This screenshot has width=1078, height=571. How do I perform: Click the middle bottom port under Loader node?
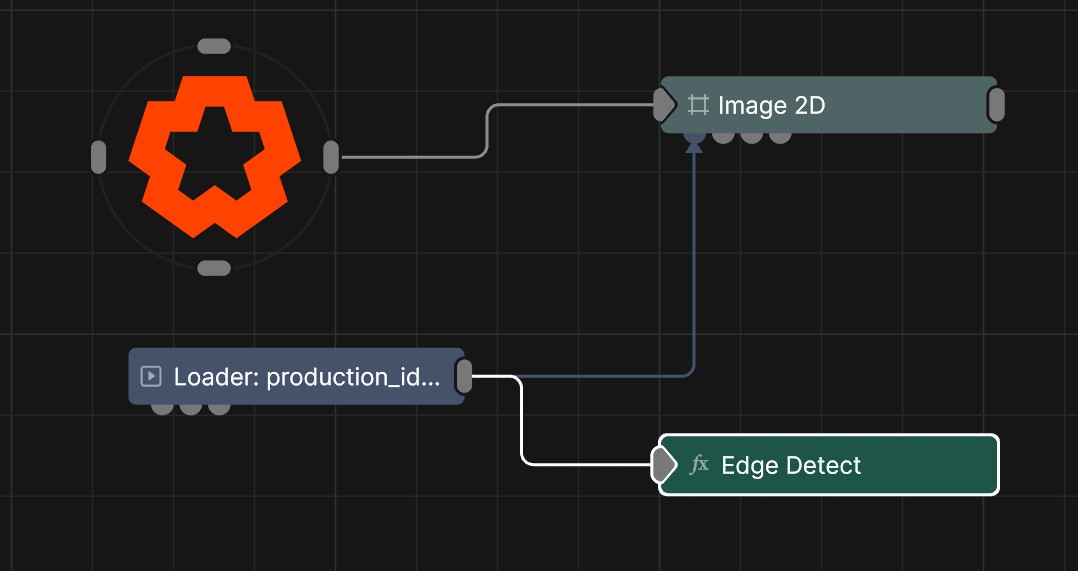click(x=190, y=407)
